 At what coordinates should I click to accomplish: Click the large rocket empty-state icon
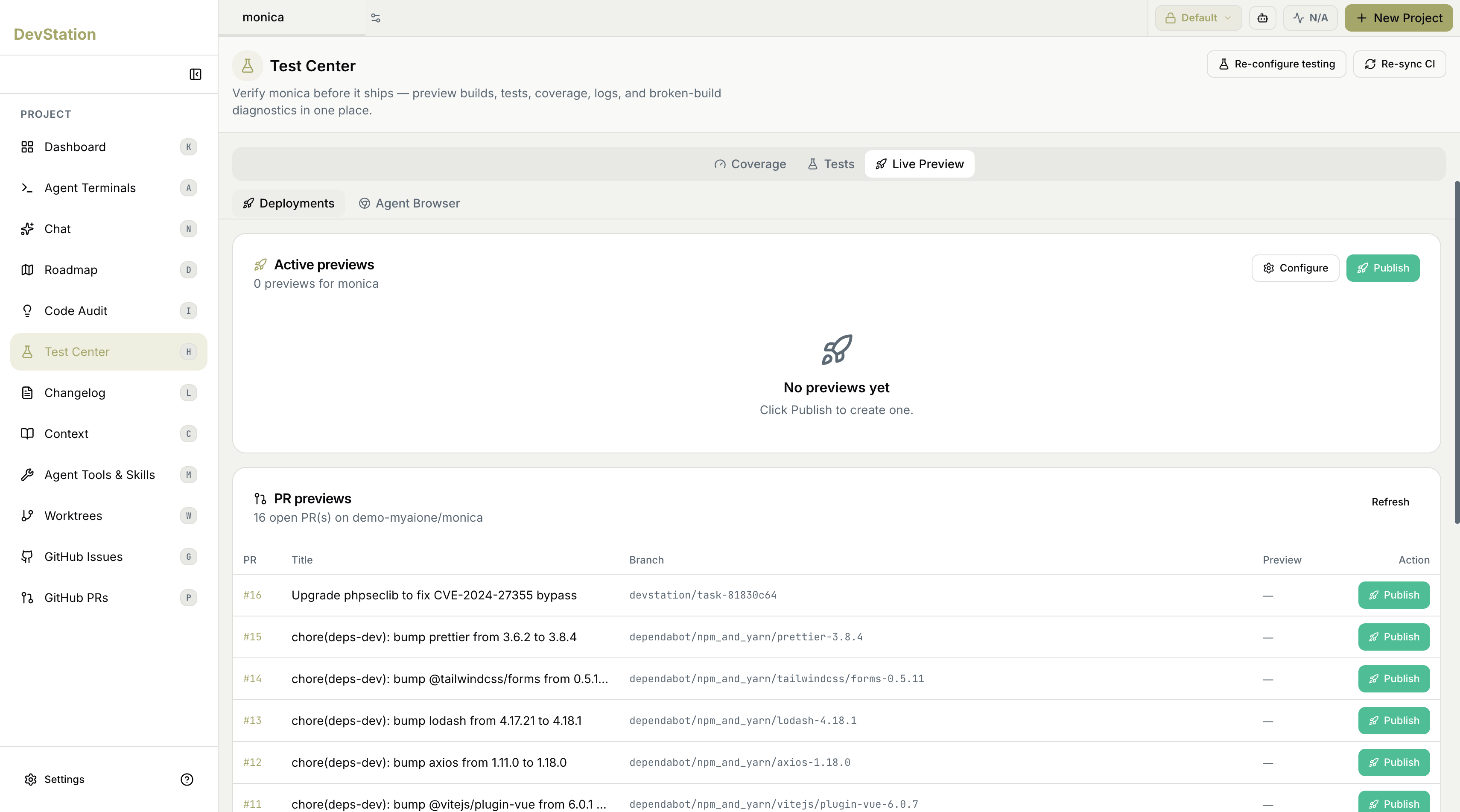coord(837,350)
